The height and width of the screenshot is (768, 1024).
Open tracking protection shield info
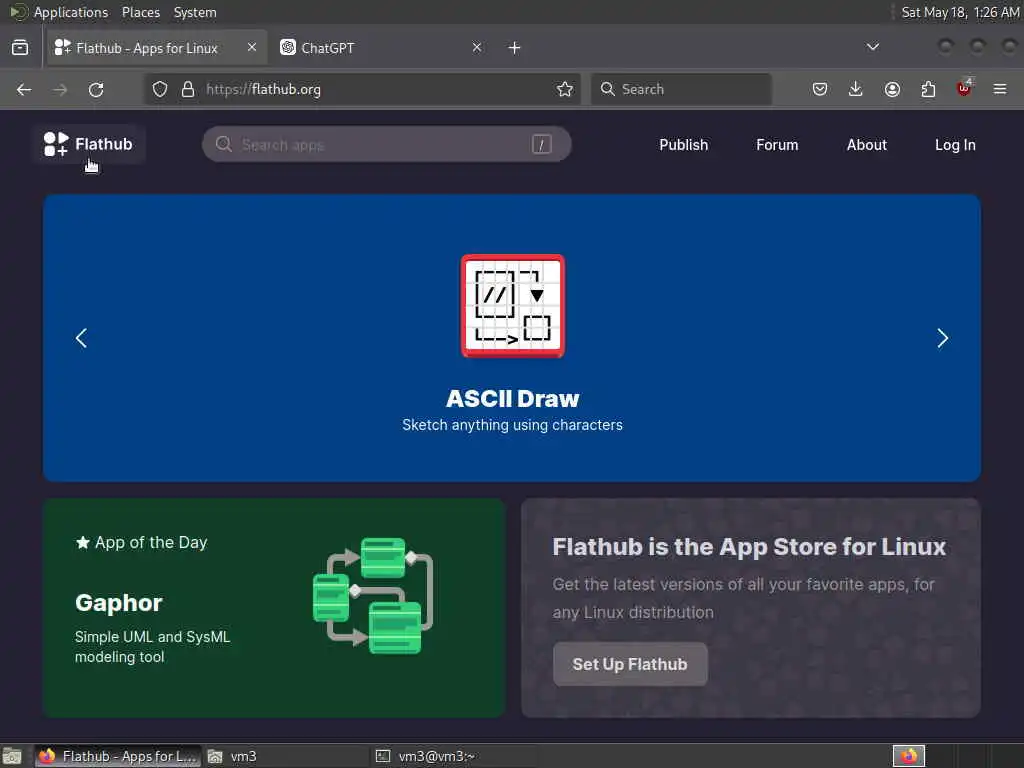coord(160,89)
